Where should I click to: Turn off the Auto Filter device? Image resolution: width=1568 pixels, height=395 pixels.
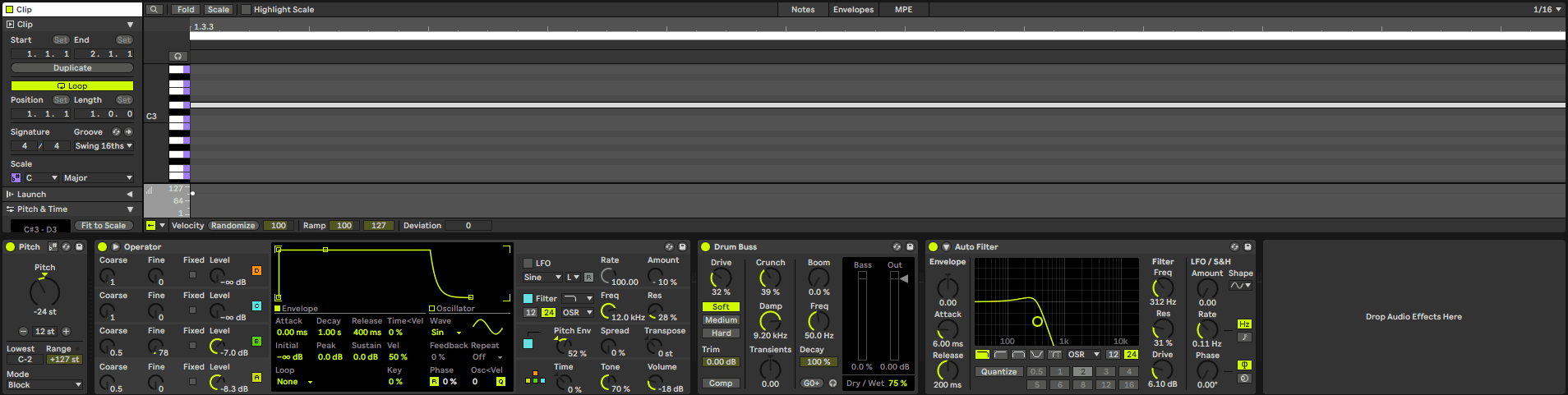coord(933,246)
